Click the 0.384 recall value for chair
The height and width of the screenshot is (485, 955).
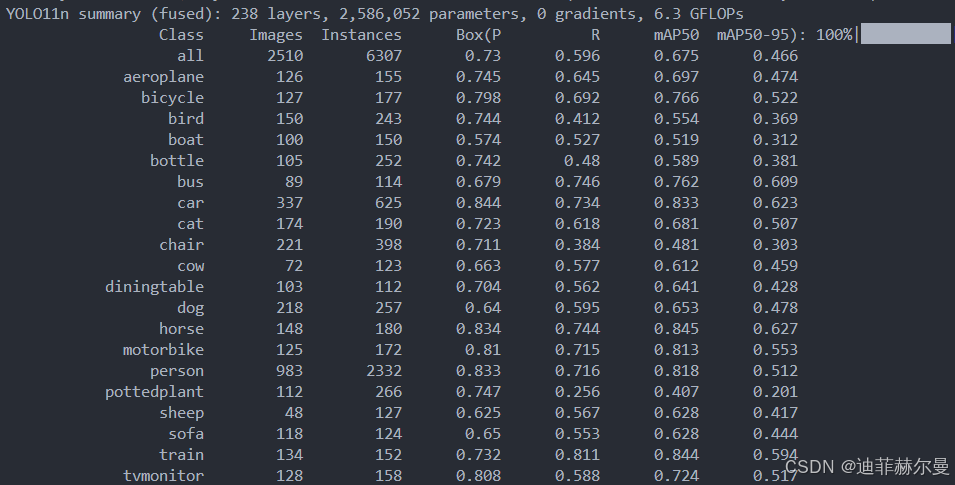pyautogui.click(x=577, y=244)
